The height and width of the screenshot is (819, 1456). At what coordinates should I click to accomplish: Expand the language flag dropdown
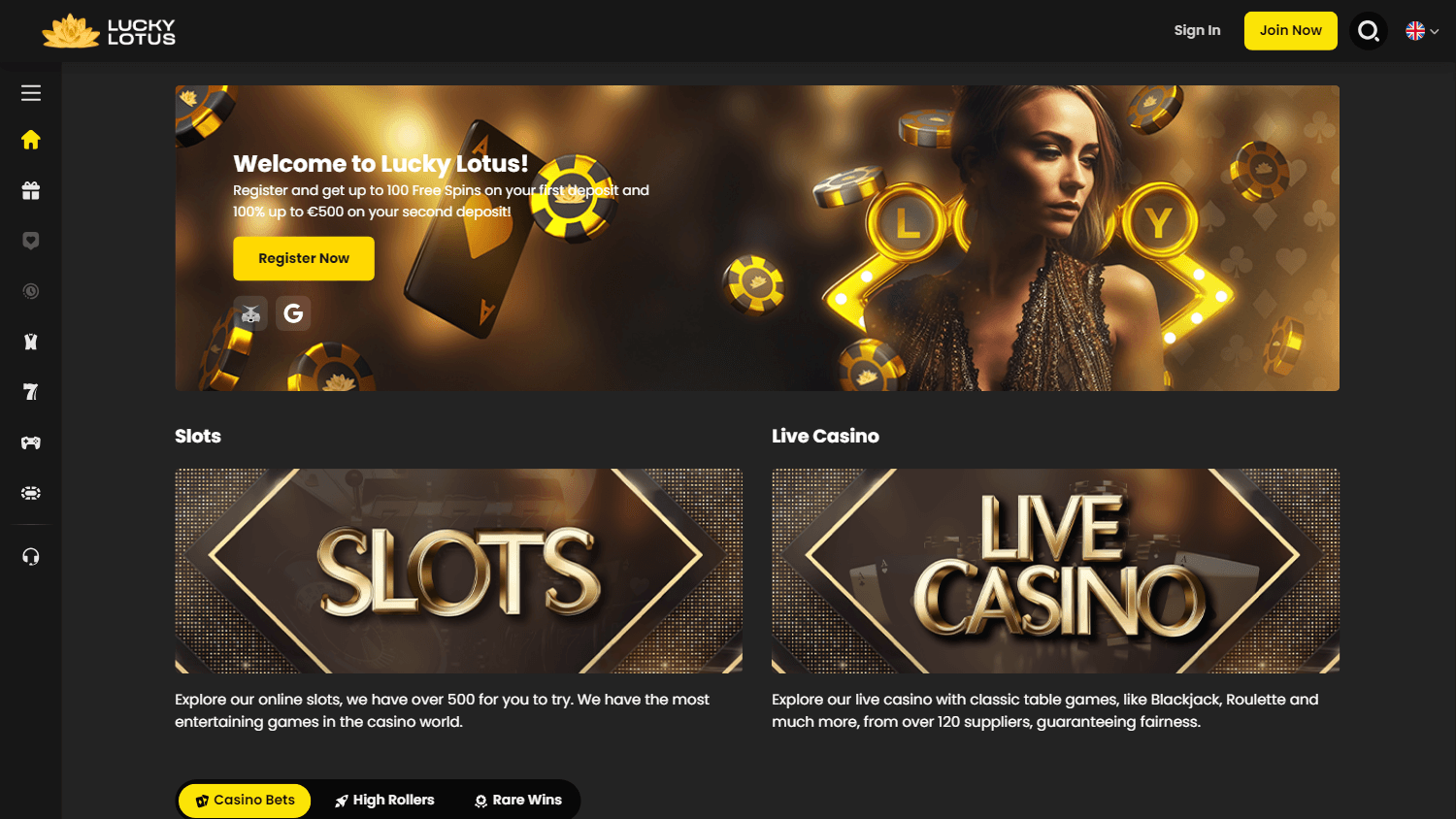[1422, 31]
